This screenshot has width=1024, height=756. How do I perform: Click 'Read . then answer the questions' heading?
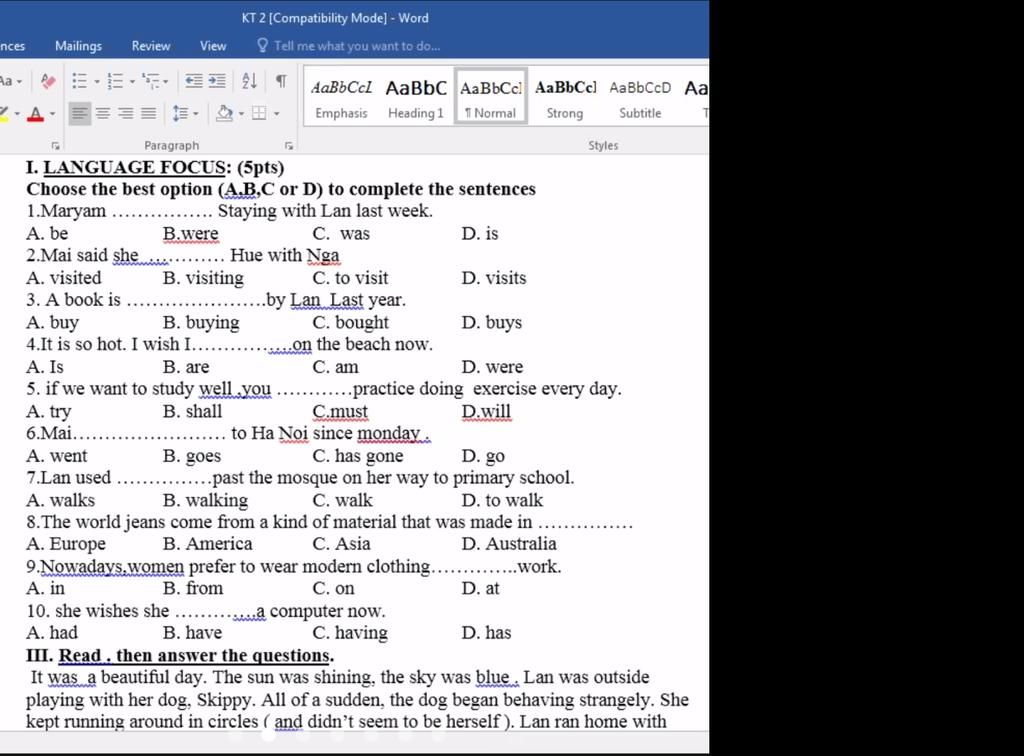coord(195,655)
